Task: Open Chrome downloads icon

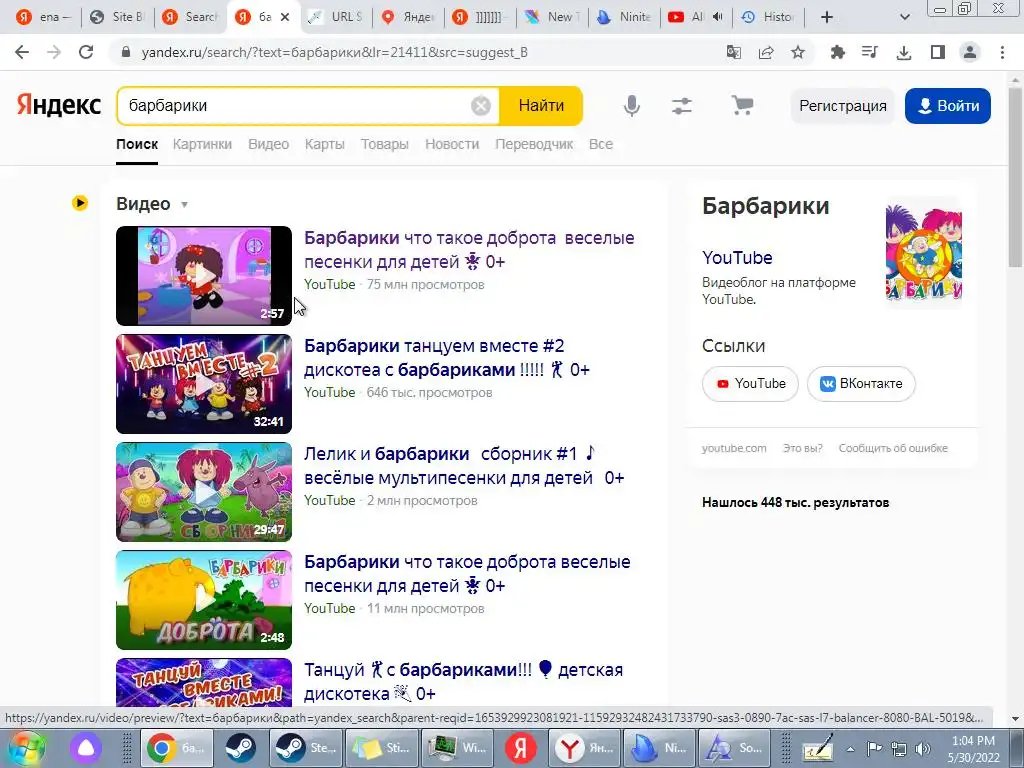Action: 904,52
